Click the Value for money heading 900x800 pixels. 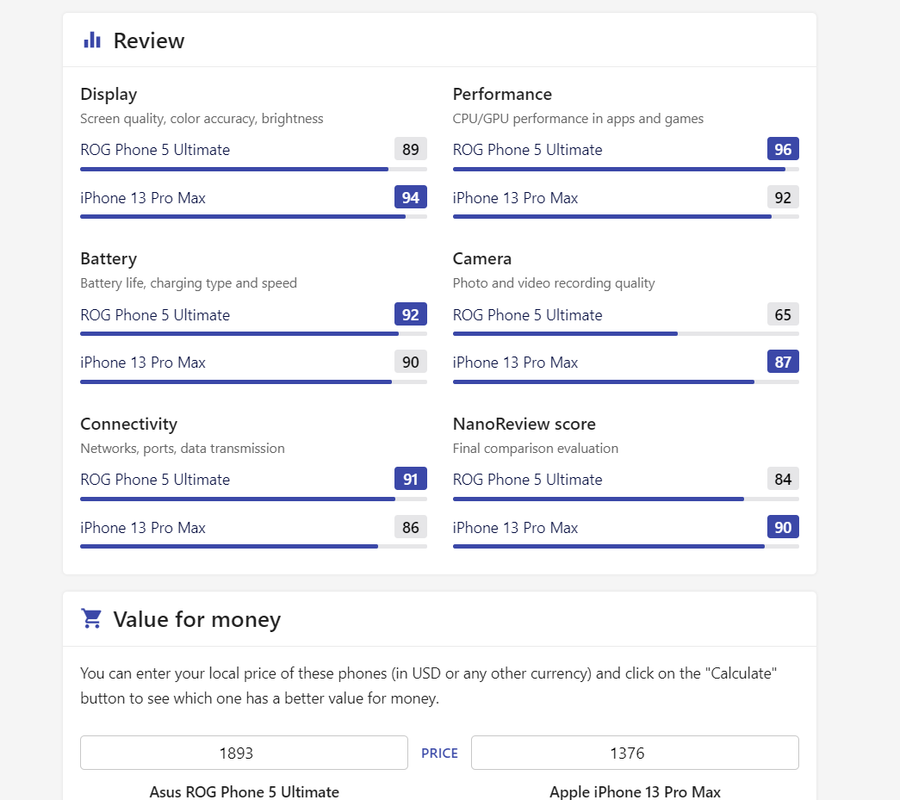(x=197, y=620)
